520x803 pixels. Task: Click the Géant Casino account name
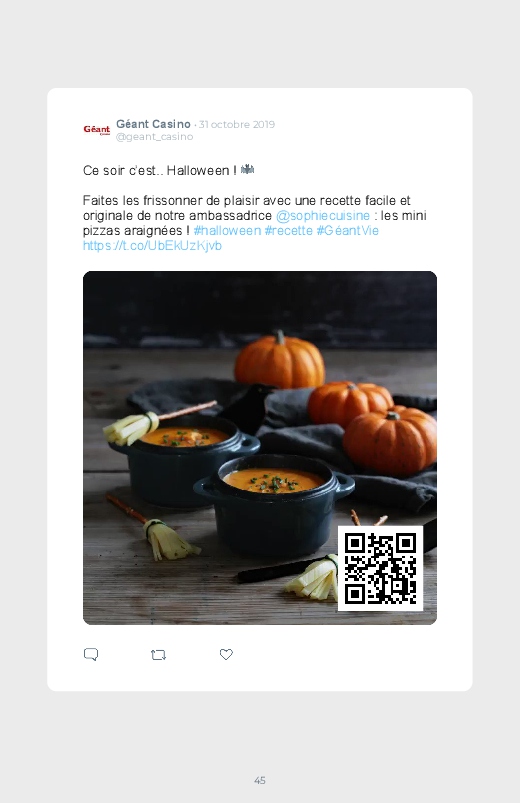click(153, 124)
